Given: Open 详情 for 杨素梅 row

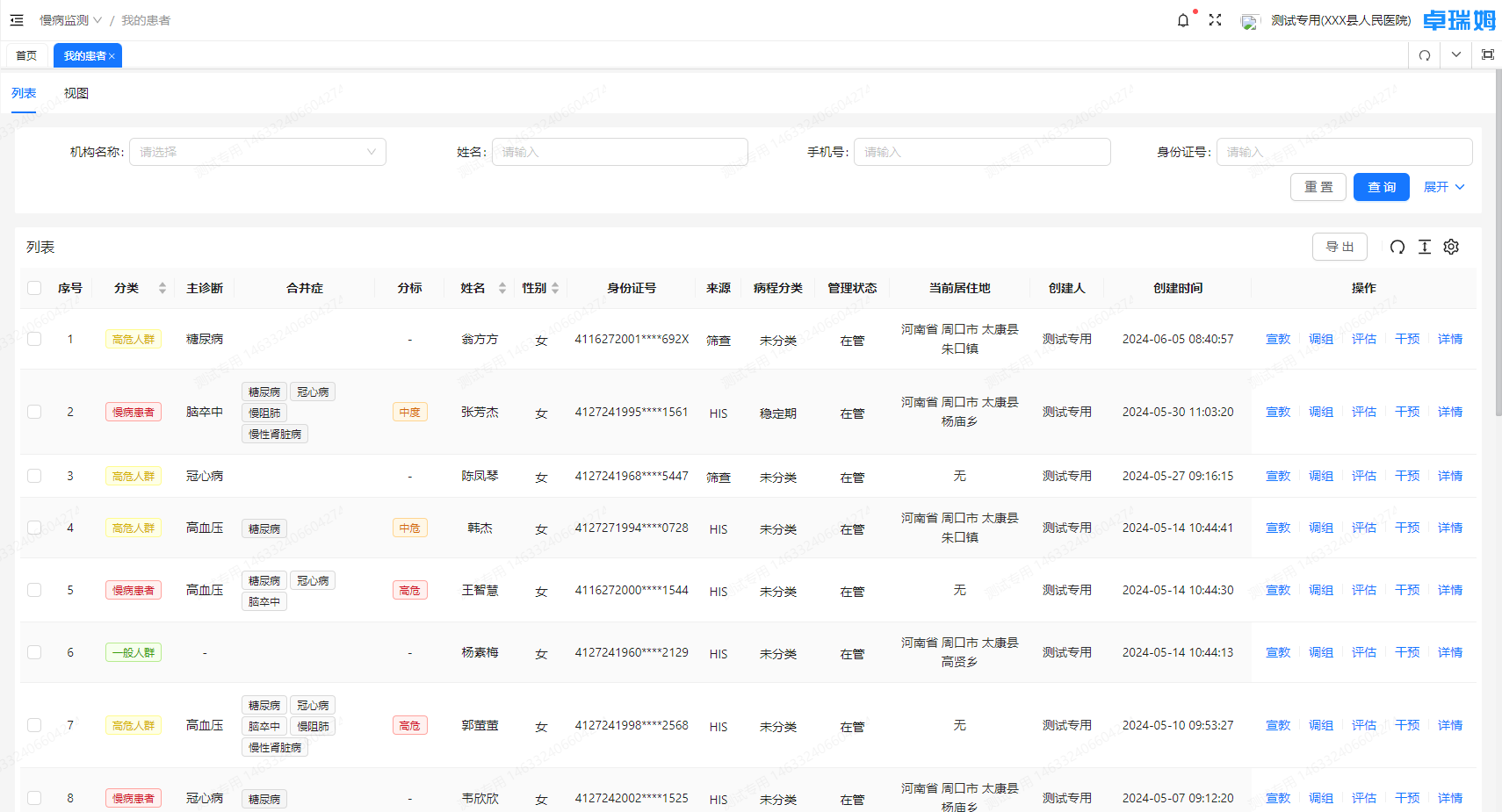Looking at the screenshot, I should pos(1450,652).
